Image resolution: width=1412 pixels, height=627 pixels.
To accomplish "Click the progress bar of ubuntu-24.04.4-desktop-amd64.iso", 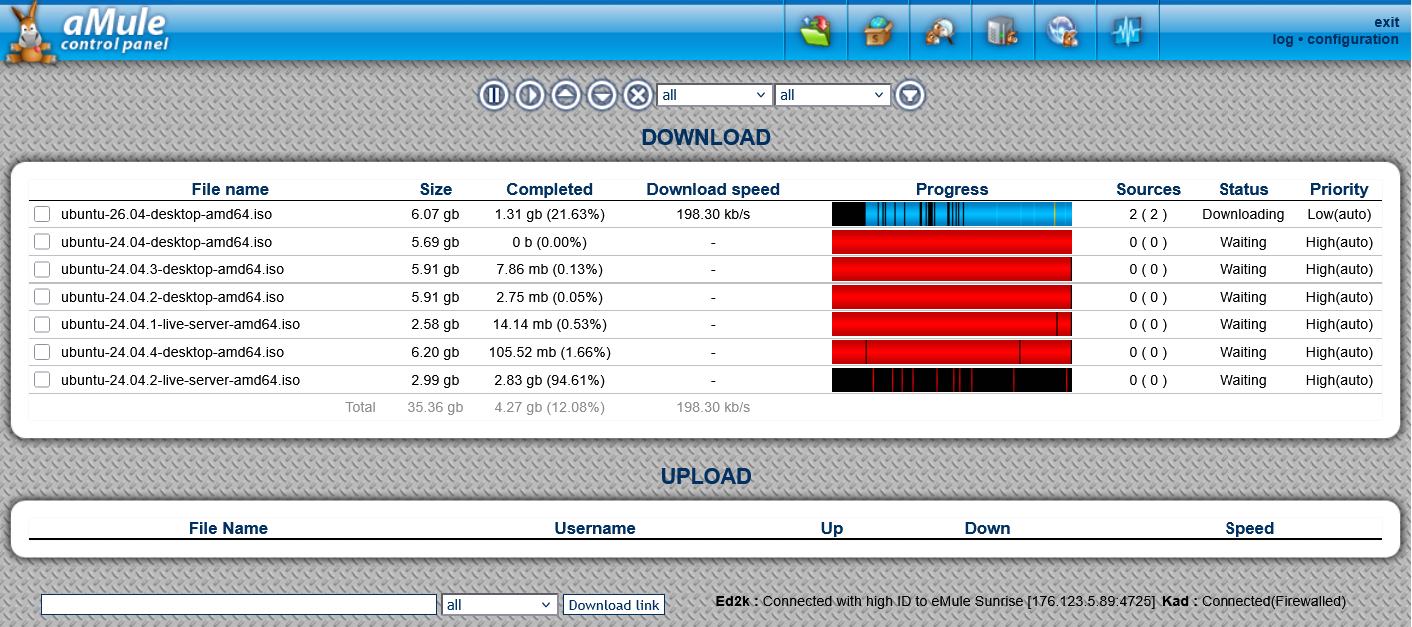I will pyautogui.click(x=952, y=352).
